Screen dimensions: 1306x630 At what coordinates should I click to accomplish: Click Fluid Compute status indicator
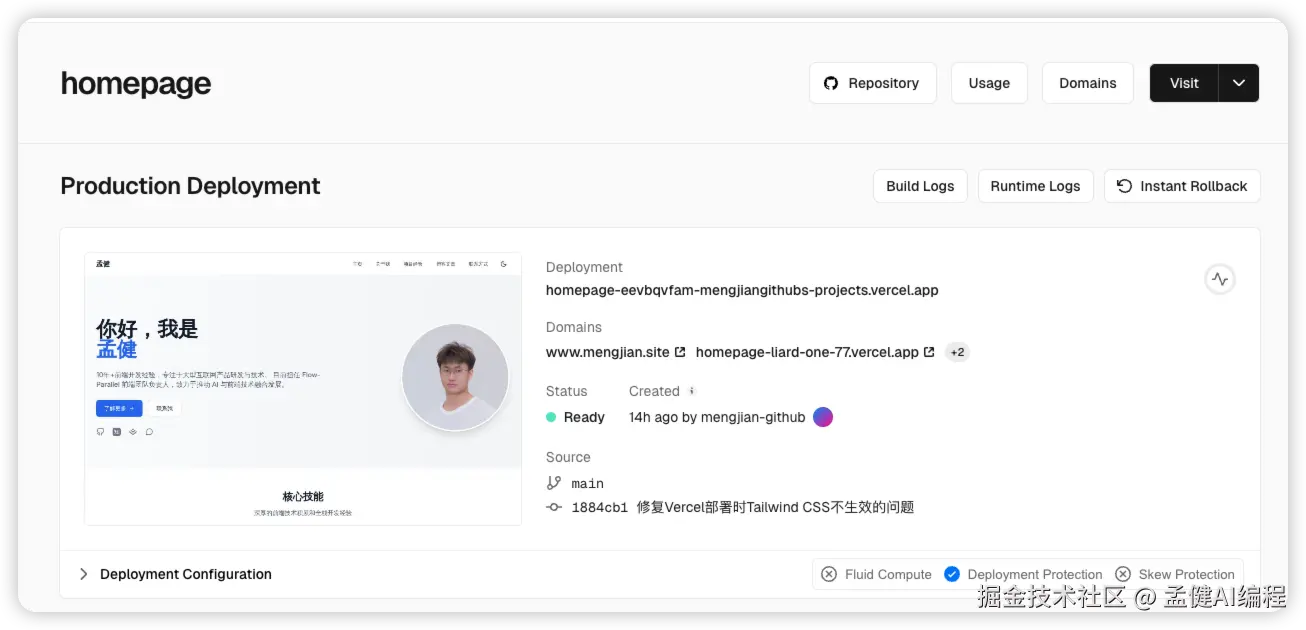click(876, 574)
